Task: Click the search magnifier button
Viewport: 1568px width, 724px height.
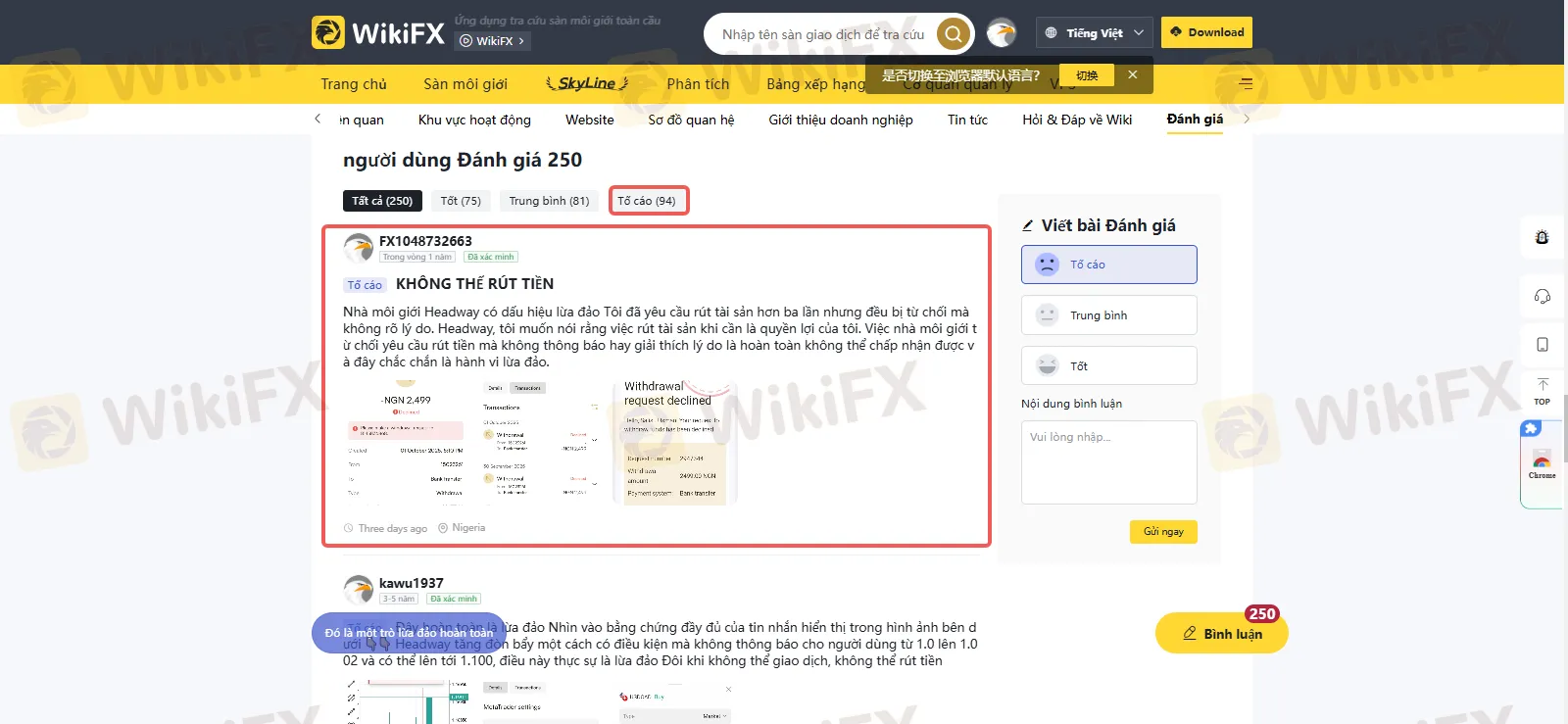Action: [953, 34]
